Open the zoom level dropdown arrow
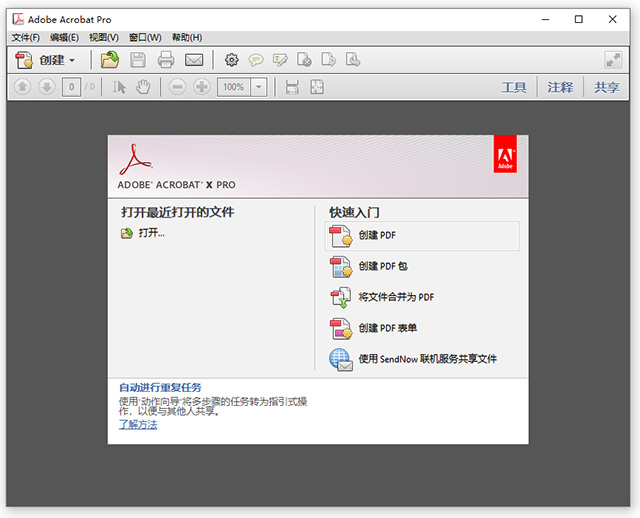The image size is (640, 518). [258, 87]
